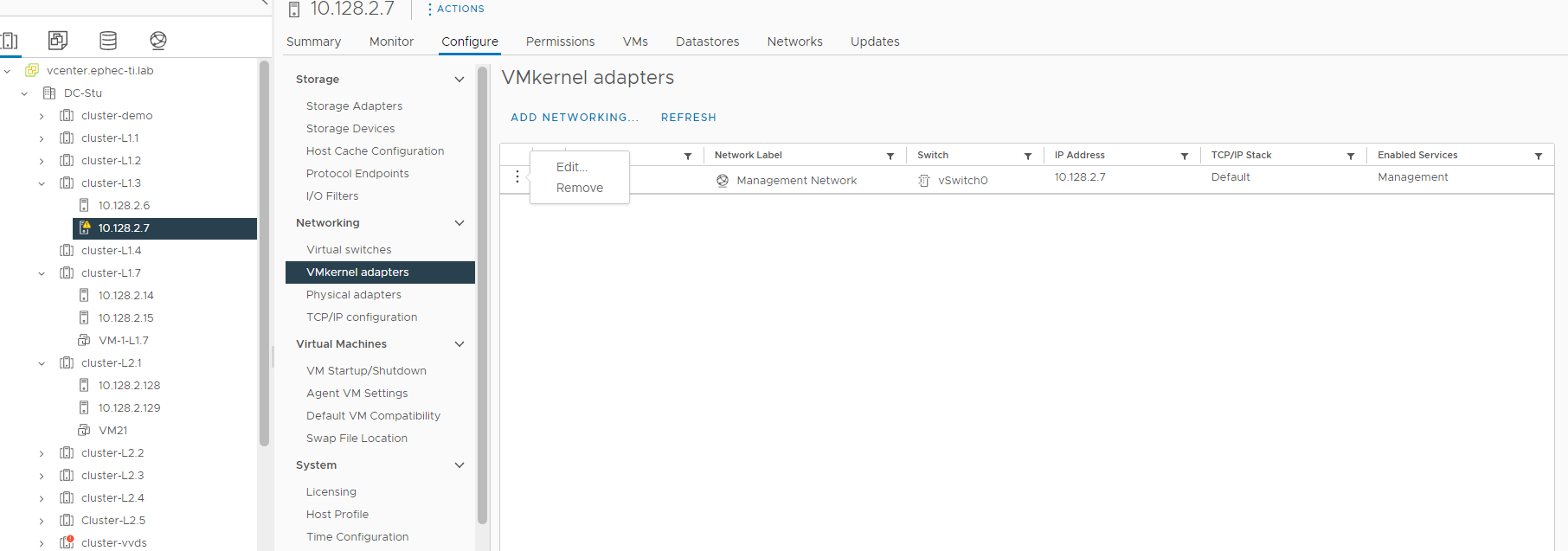
Task: Click the virtual machine icon beside VM-1-L1.7
Action: click(x=84, y=340)
